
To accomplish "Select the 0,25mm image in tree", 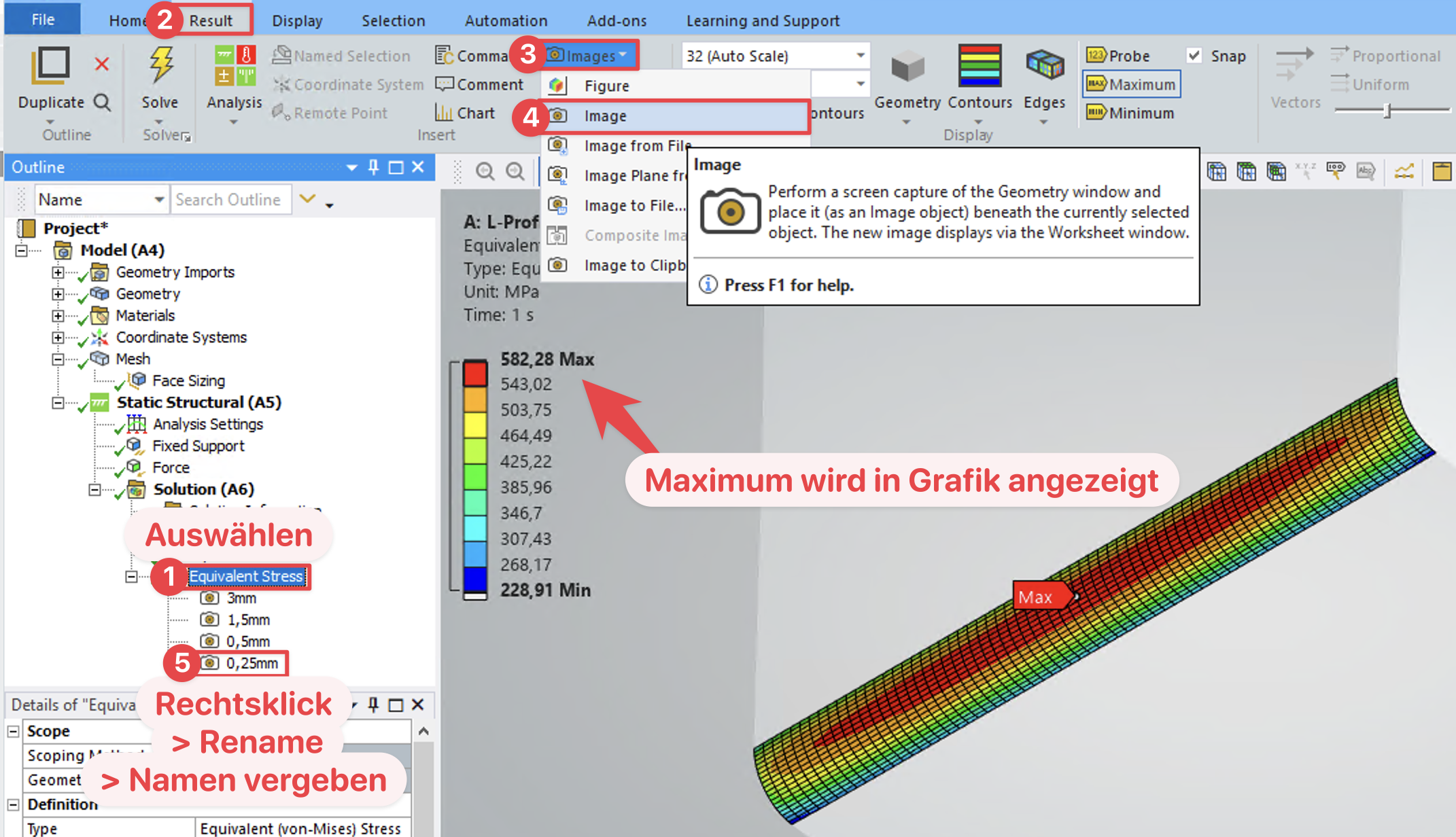I will [252, 663].
